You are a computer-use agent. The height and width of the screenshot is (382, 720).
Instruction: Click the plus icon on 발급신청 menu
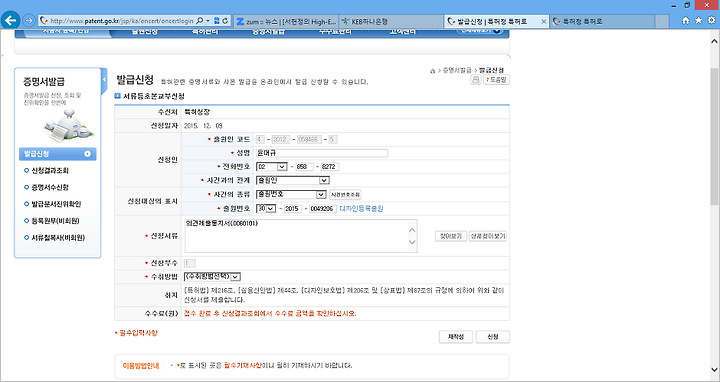(87, 154)
